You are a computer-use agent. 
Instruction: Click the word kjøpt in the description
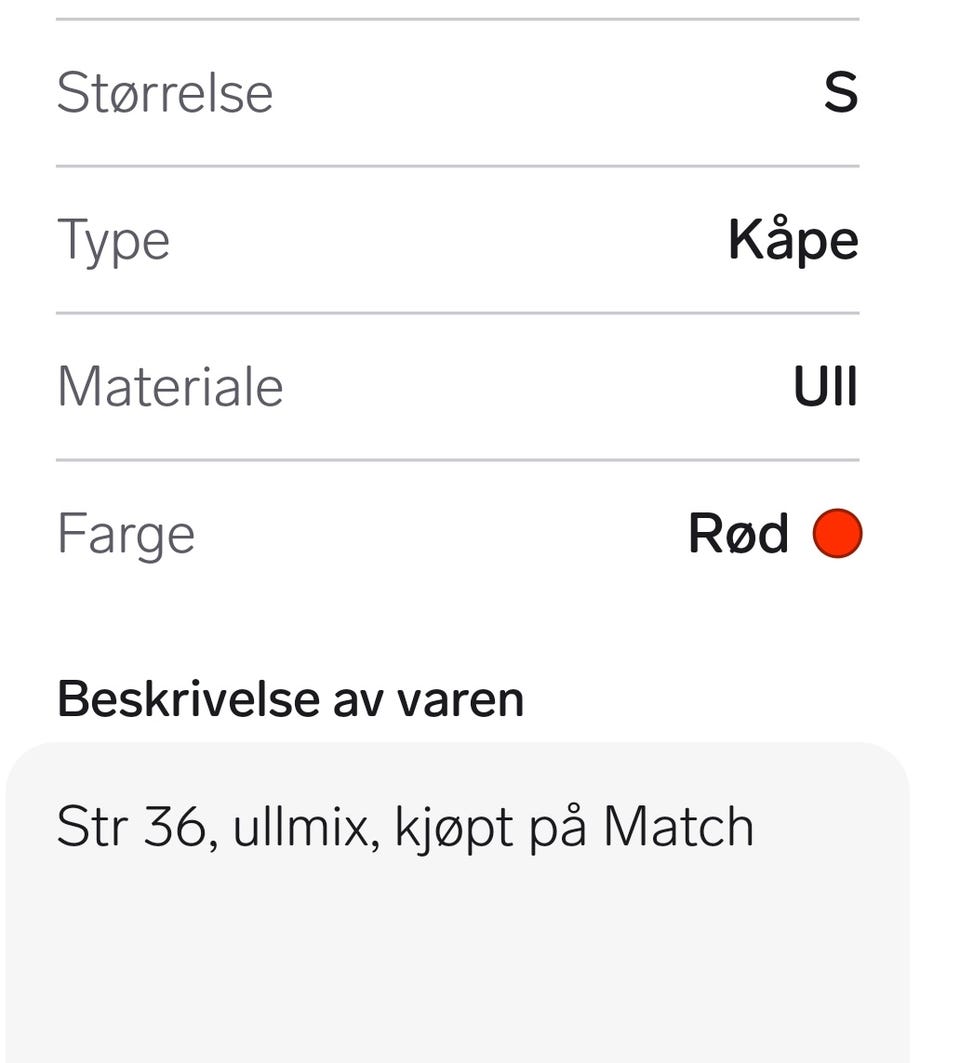[454, 830]
